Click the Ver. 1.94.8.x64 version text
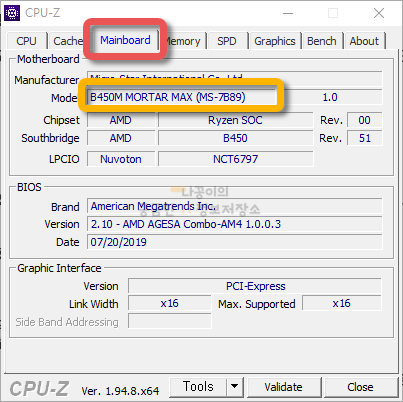This screenshot has width=403, height=402. pyautogui.click(x=120, y=391)
